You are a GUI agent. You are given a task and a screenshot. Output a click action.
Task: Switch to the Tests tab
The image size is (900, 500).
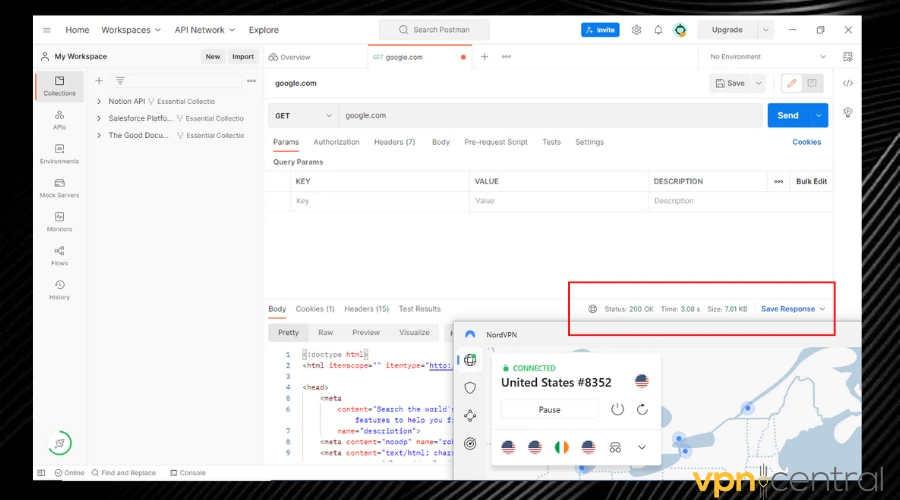552,142
